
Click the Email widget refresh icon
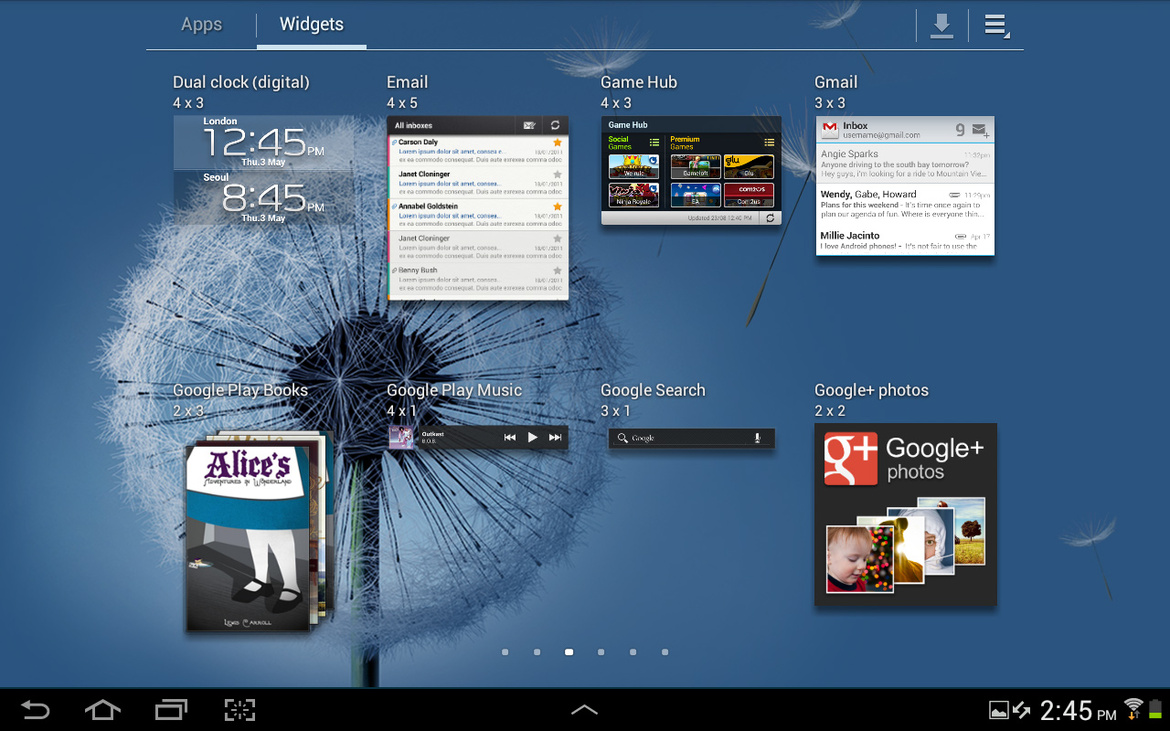pos(555,125)
